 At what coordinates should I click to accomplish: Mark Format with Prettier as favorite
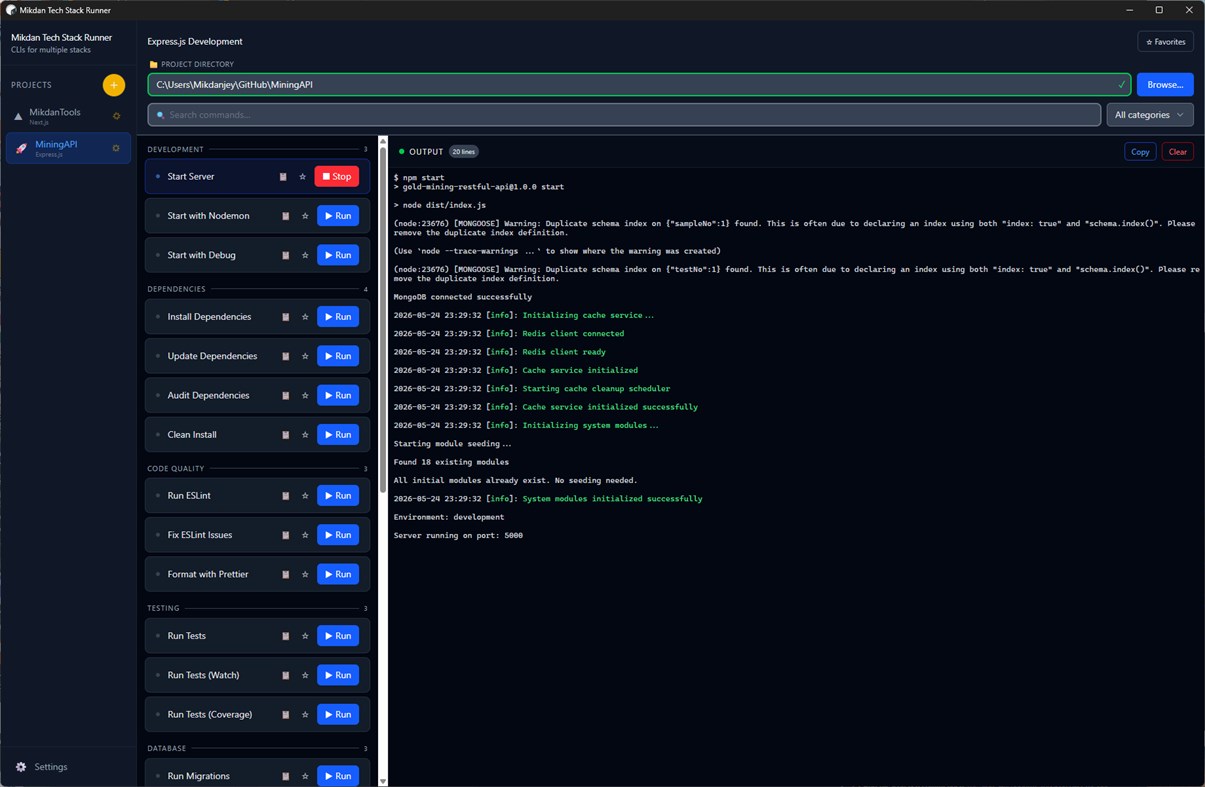click(305, 575)
